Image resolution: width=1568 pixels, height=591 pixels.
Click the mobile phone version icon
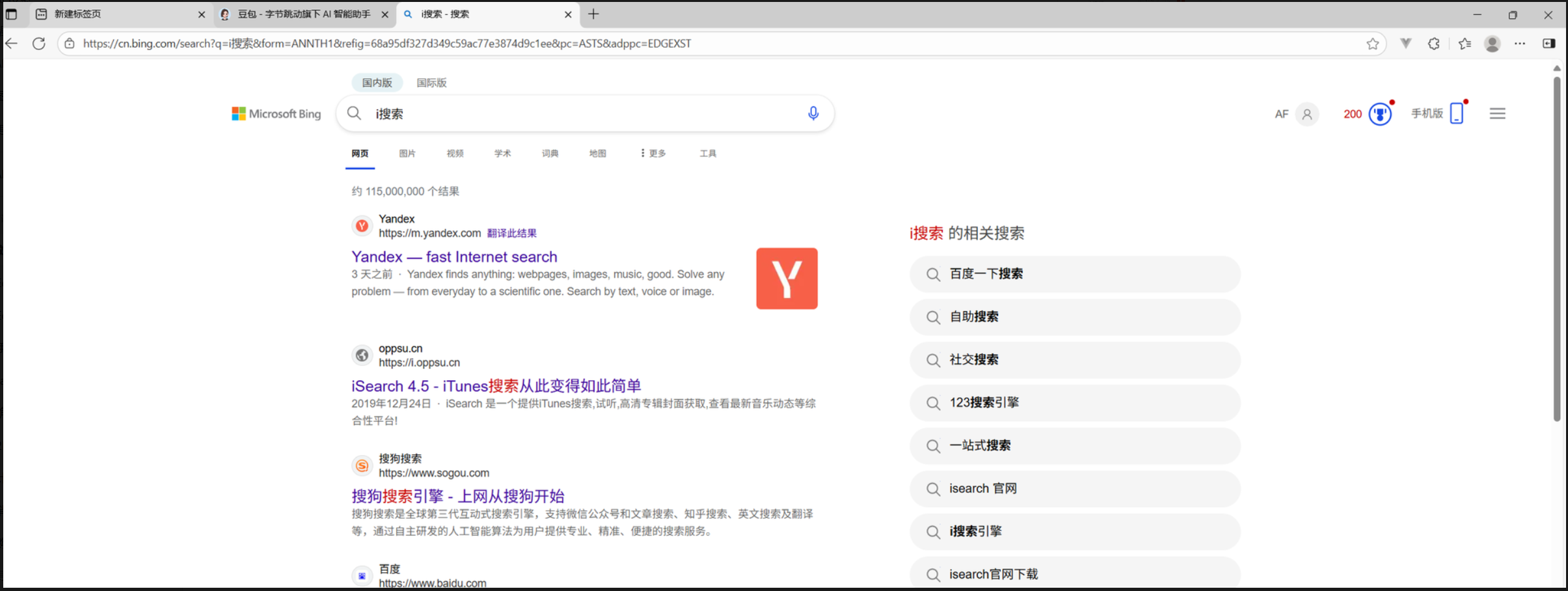pyautogui.click(x=1456, y=113)
